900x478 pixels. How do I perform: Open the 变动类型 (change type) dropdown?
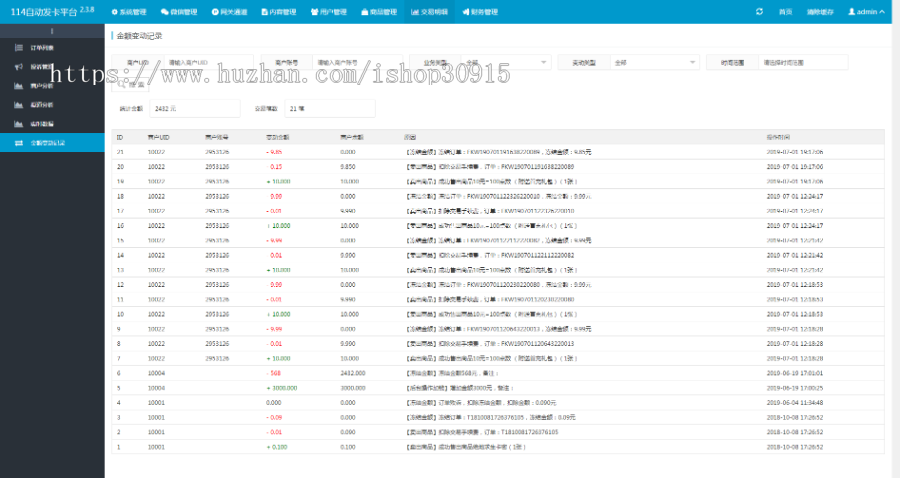click(654, 62)
